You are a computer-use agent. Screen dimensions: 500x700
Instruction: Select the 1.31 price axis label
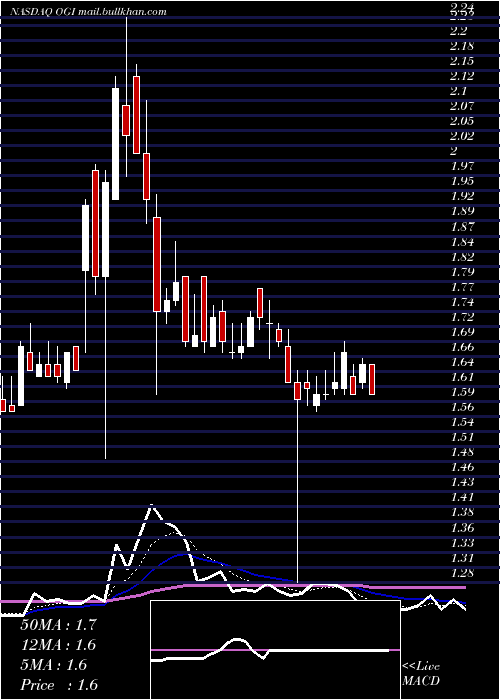coord(462,558)
